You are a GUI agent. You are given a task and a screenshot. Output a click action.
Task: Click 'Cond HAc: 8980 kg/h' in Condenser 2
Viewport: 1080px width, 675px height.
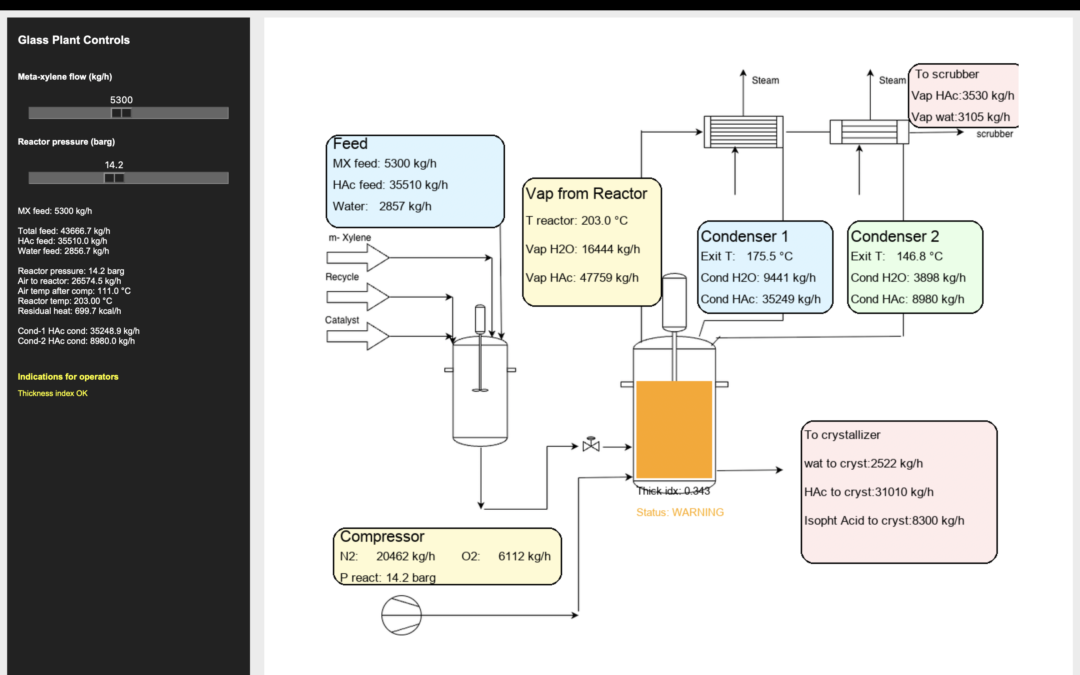[x=907, y=299]
